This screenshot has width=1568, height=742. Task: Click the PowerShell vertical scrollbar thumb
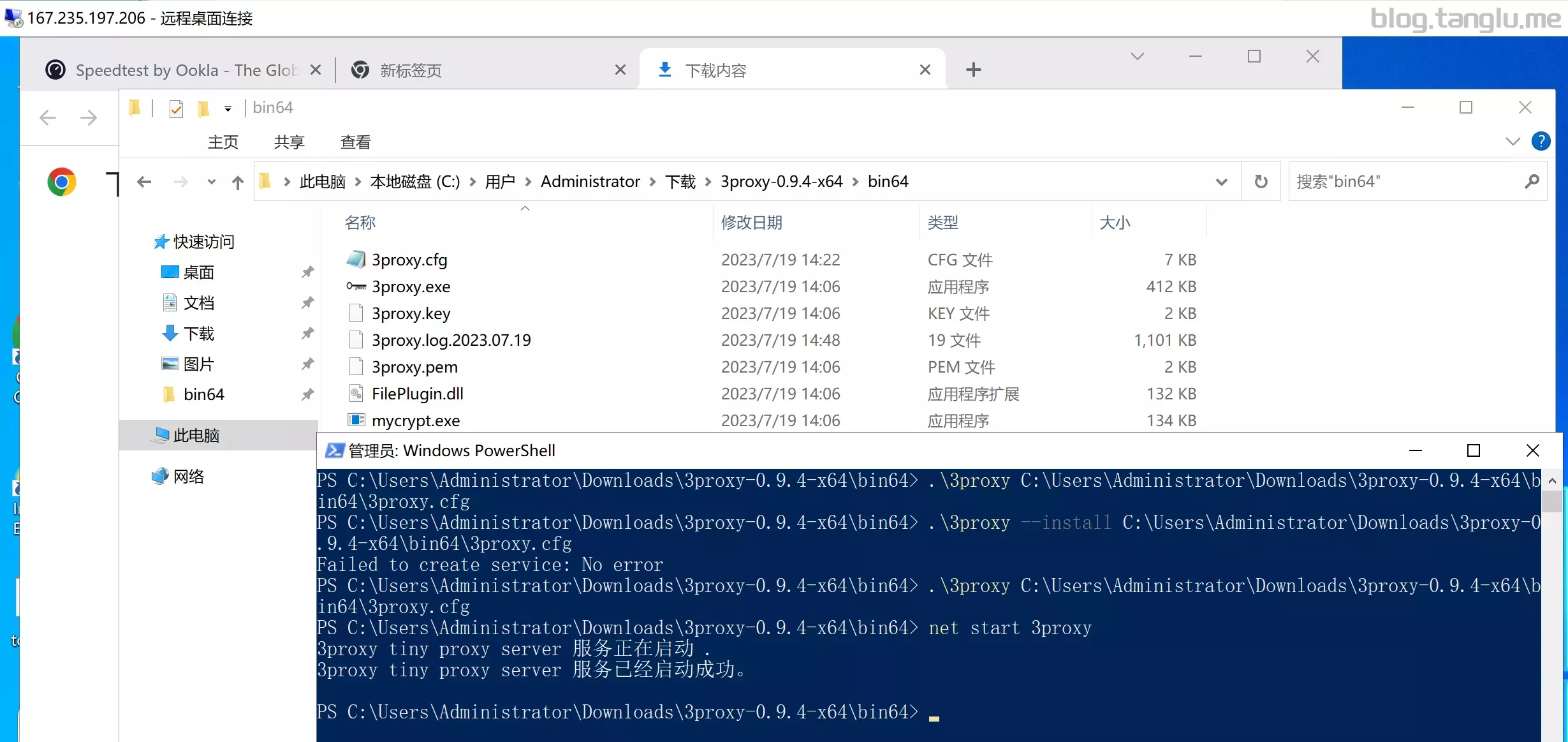pyautogui.click(x=1553, y=501)
